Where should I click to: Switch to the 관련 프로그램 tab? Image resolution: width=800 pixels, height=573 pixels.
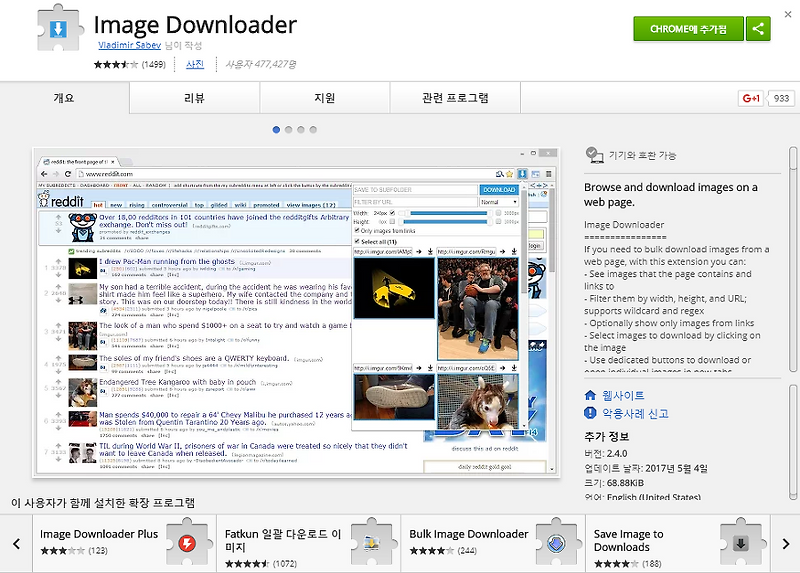[456, 97]
